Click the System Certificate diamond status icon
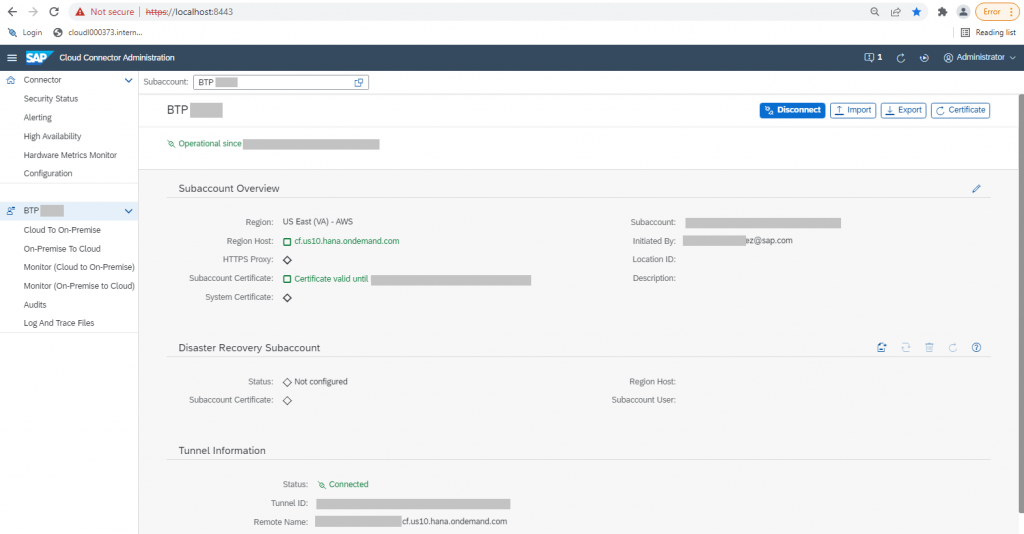Screen dimensions: 1024x534 (287, 298)
